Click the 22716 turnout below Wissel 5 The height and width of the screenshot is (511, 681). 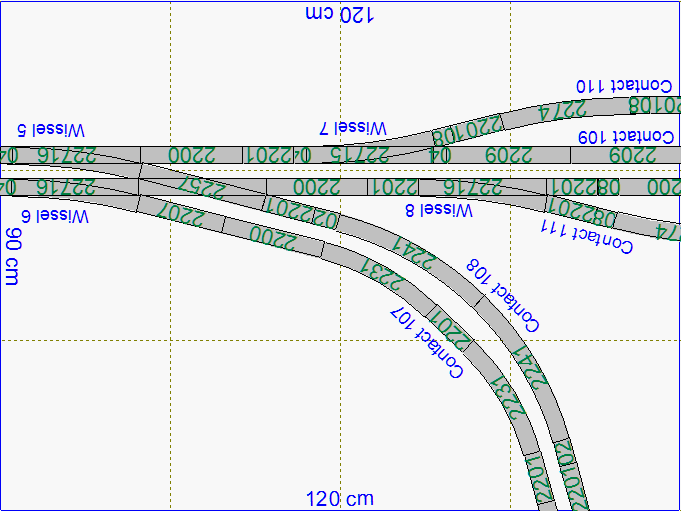tap(70, 155)
